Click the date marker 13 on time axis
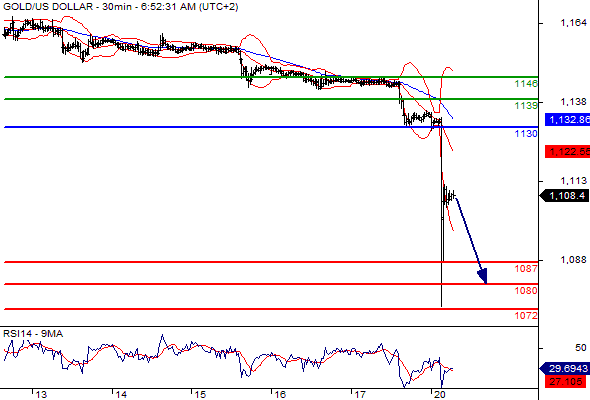Viewport: 590px width, 400px height. click(41, 395)
